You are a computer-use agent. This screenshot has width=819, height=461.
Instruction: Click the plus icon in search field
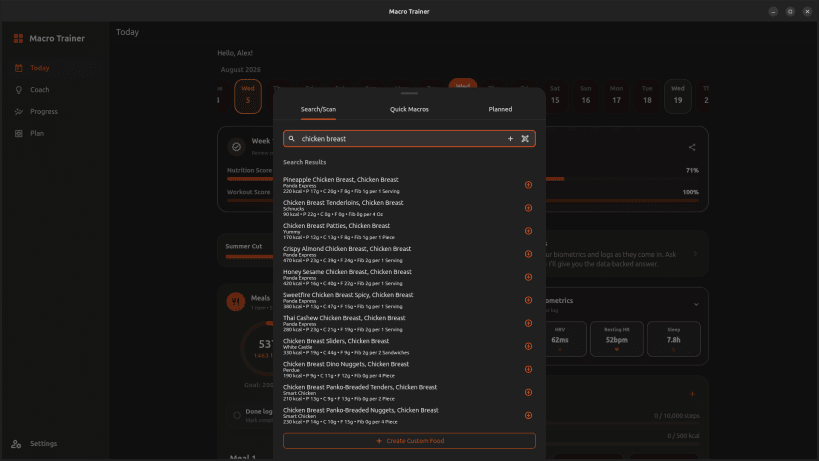point(510,139)
